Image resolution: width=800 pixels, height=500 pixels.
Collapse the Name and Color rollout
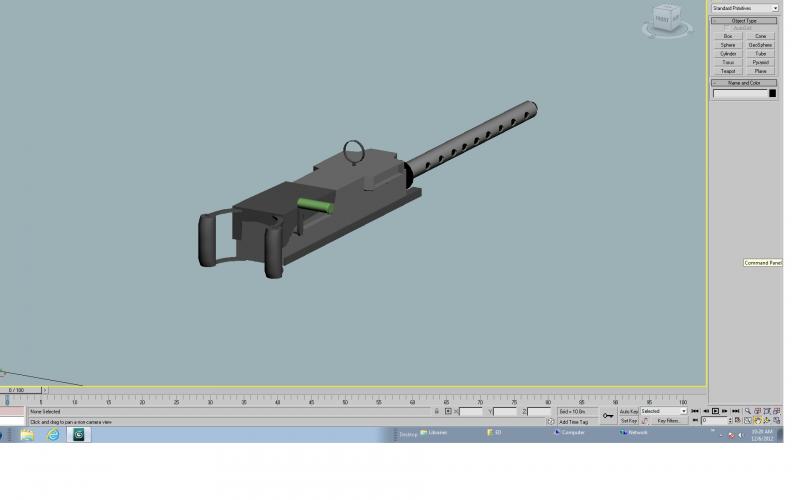(744, 83)
